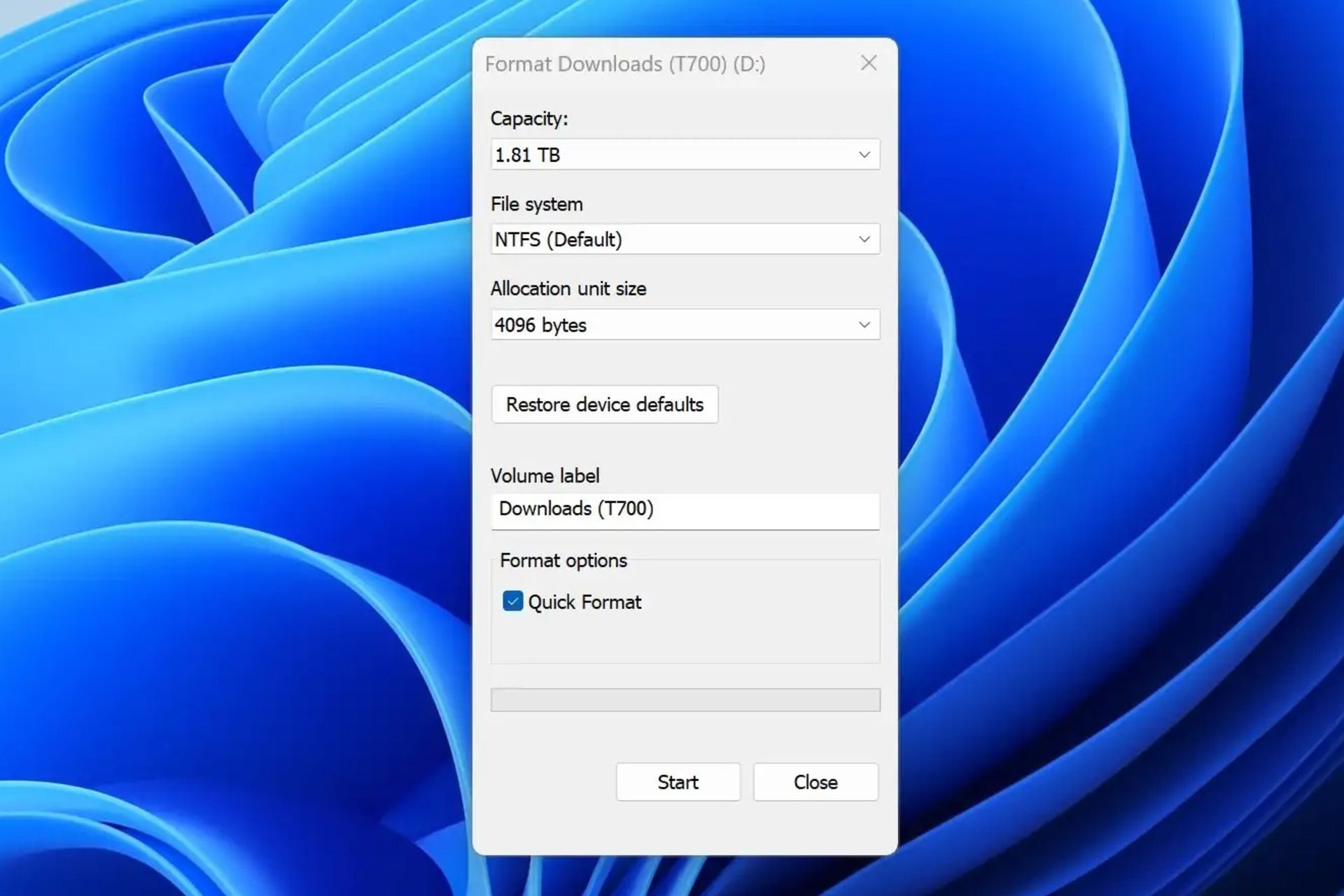The width and height of the screenshot is (1344, 896).
Task: Click the Capacity section label
Action: tap(526, 118)
